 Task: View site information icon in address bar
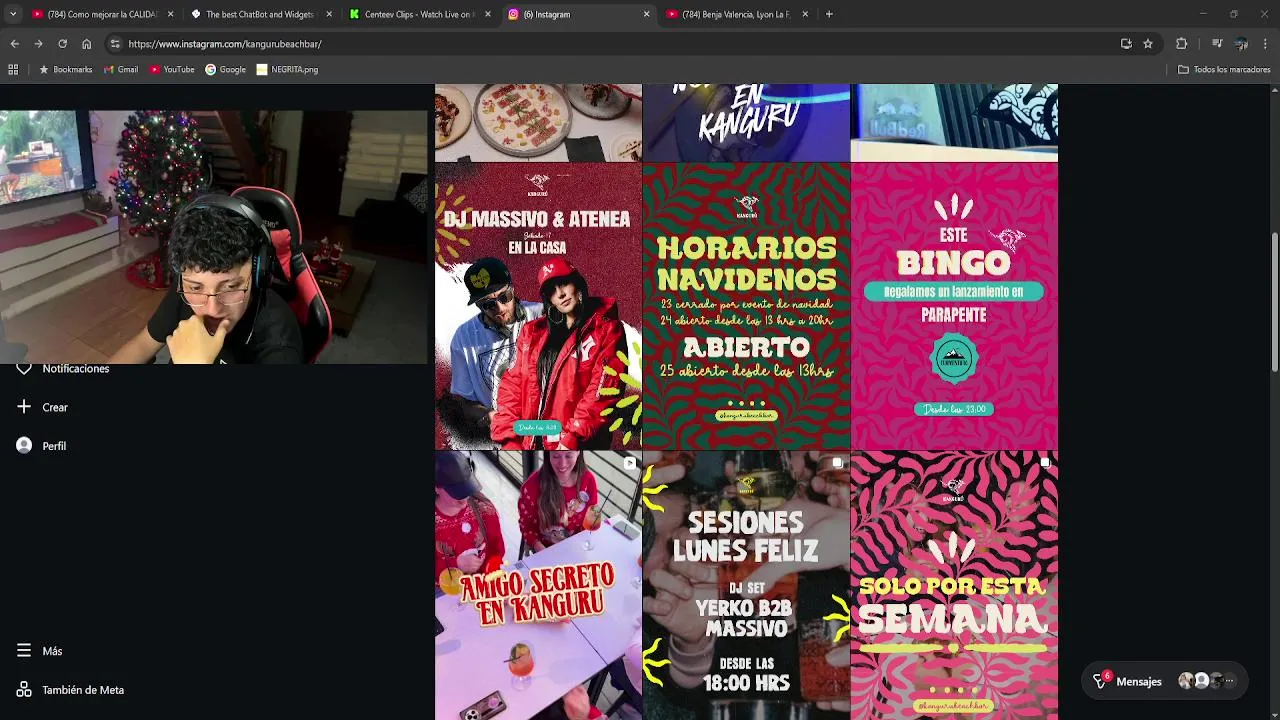click(x=115, y=44)
